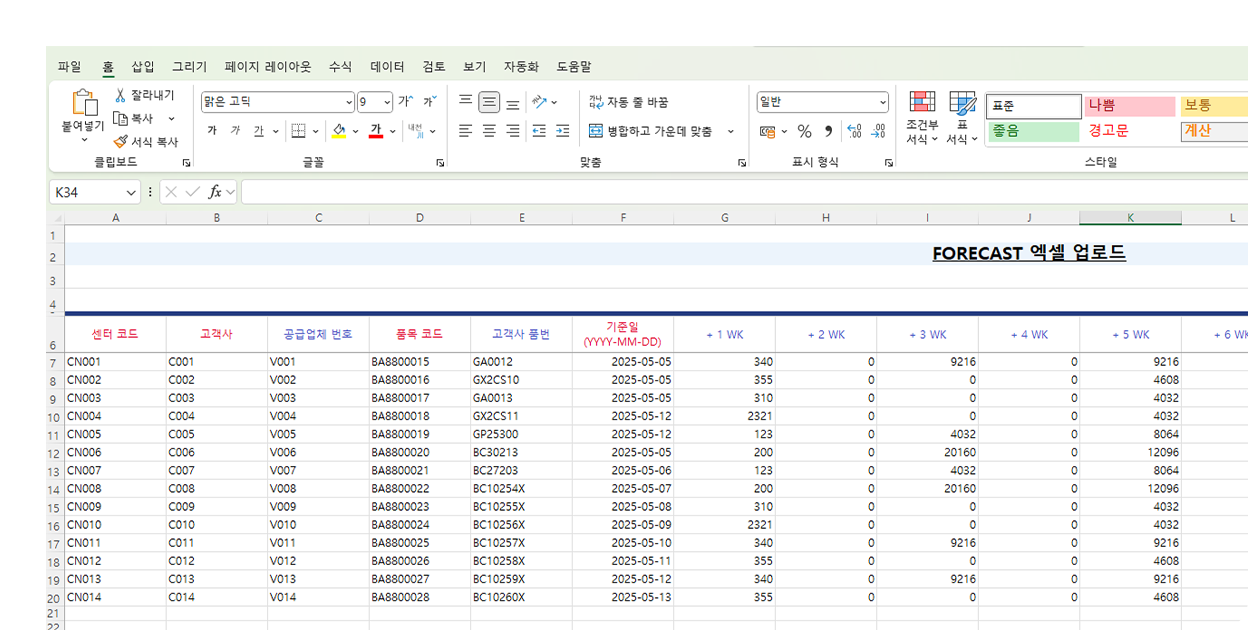Click merge and center (병합하고 가운데 맞춤)

(x=651, y=131)
